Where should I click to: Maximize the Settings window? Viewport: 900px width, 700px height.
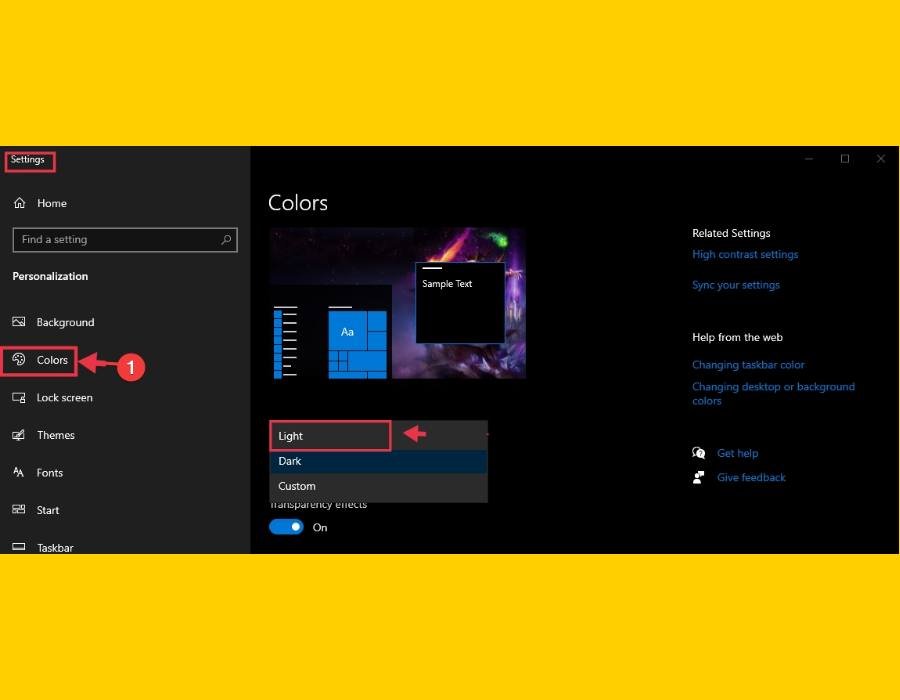coord(845,158)
